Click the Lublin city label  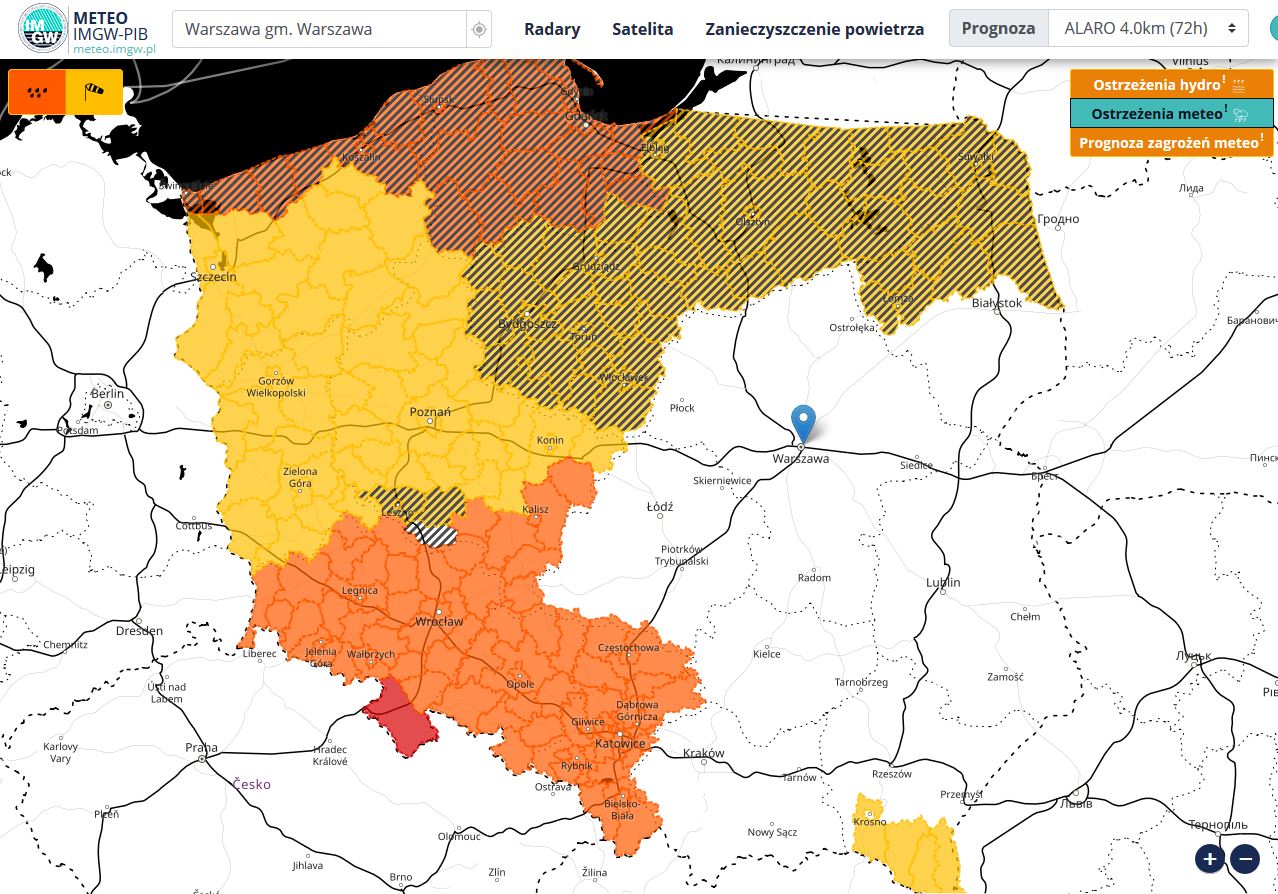(x=943, y=582)
